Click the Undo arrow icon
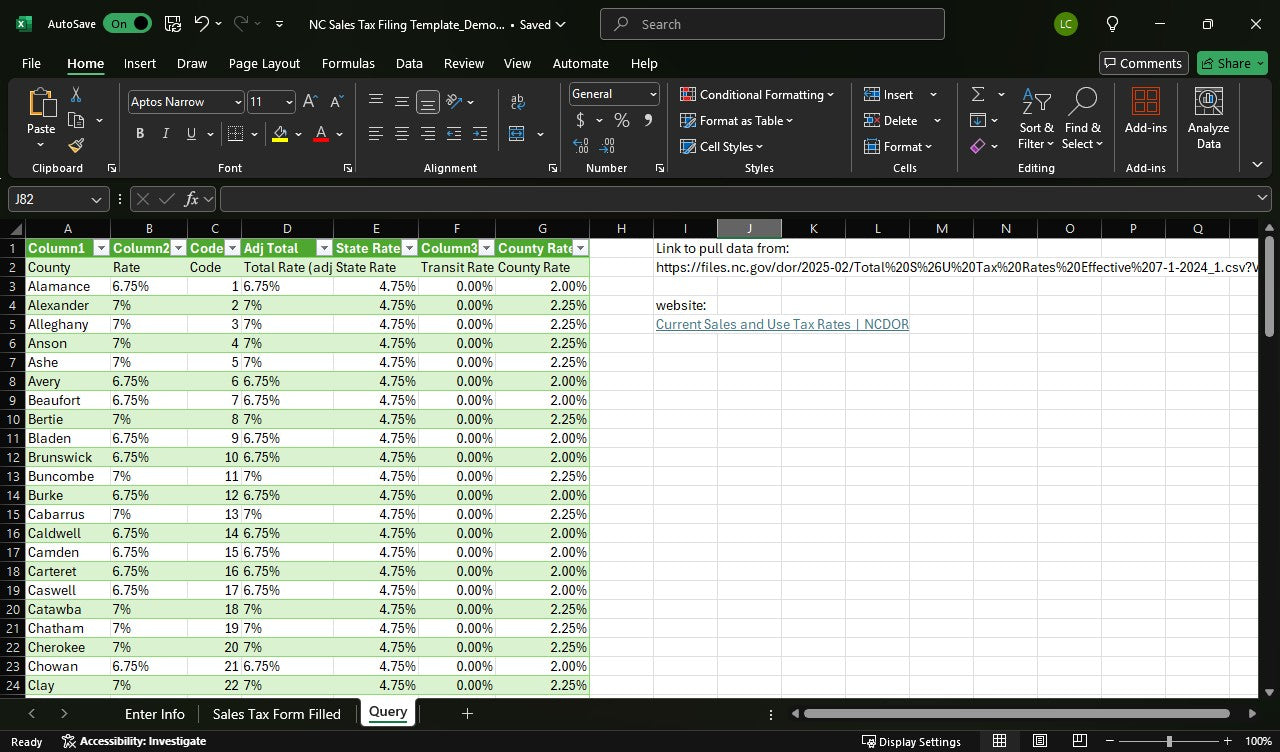This screenshot has width=1280, height=752. point(202,24)
